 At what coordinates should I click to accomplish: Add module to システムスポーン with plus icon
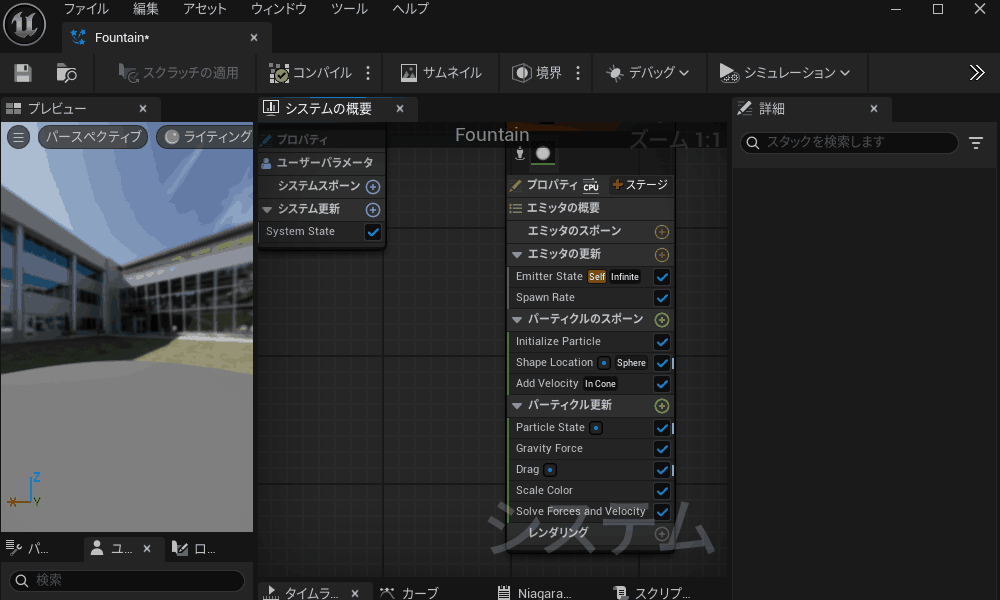pos(373,186)
